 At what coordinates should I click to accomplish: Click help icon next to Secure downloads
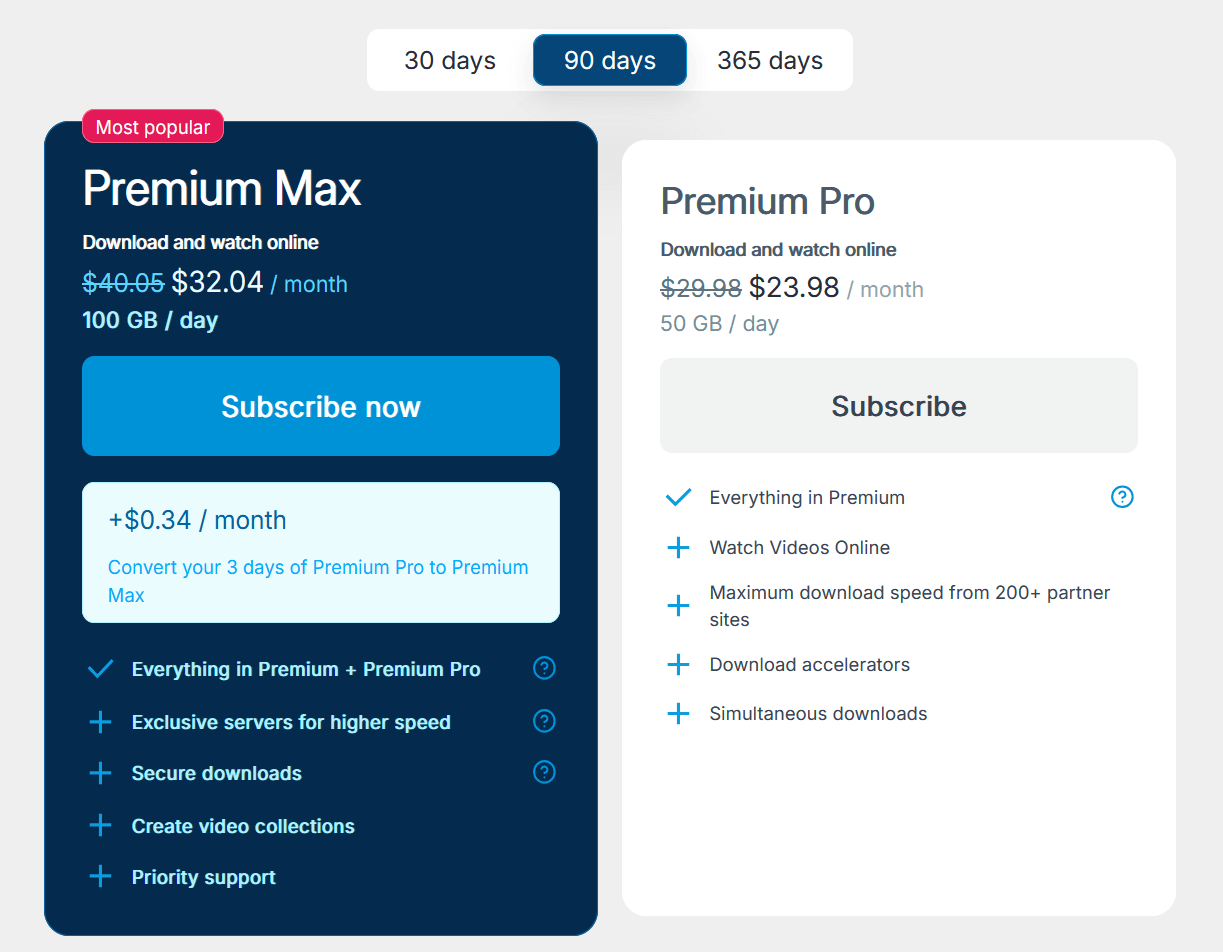tap(544, 772)
